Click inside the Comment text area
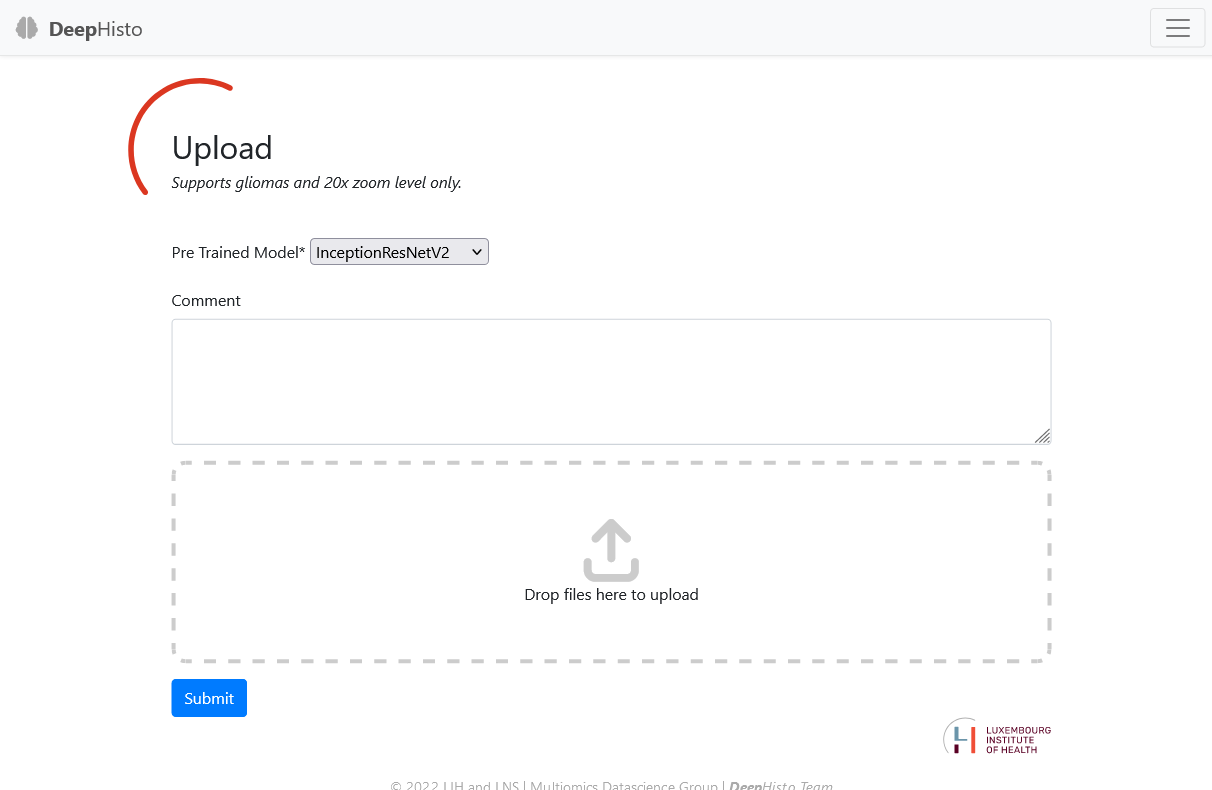 (611, 381)
